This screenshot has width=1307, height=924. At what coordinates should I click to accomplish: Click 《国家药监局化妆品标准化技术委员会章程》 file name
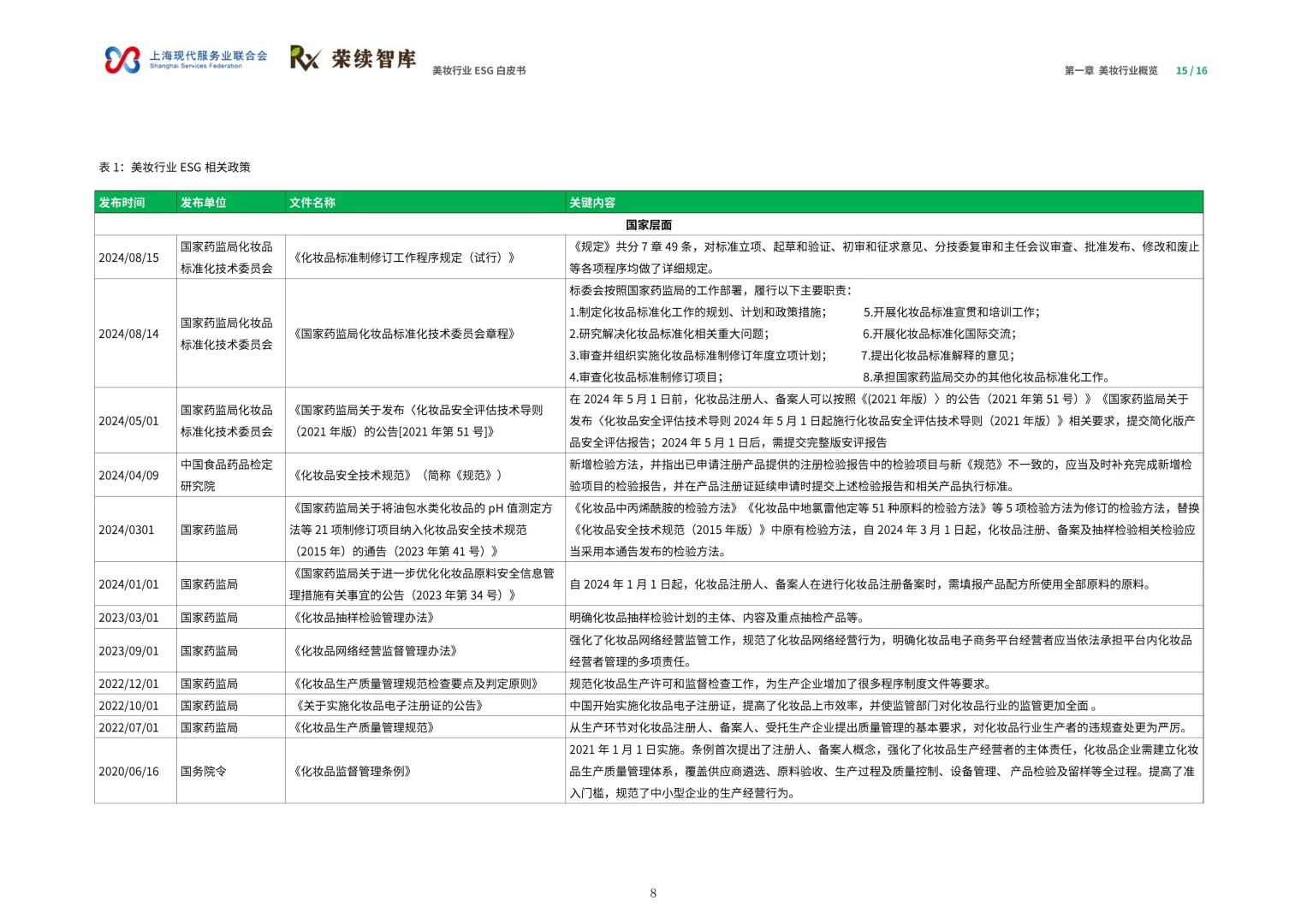(405, 334)
